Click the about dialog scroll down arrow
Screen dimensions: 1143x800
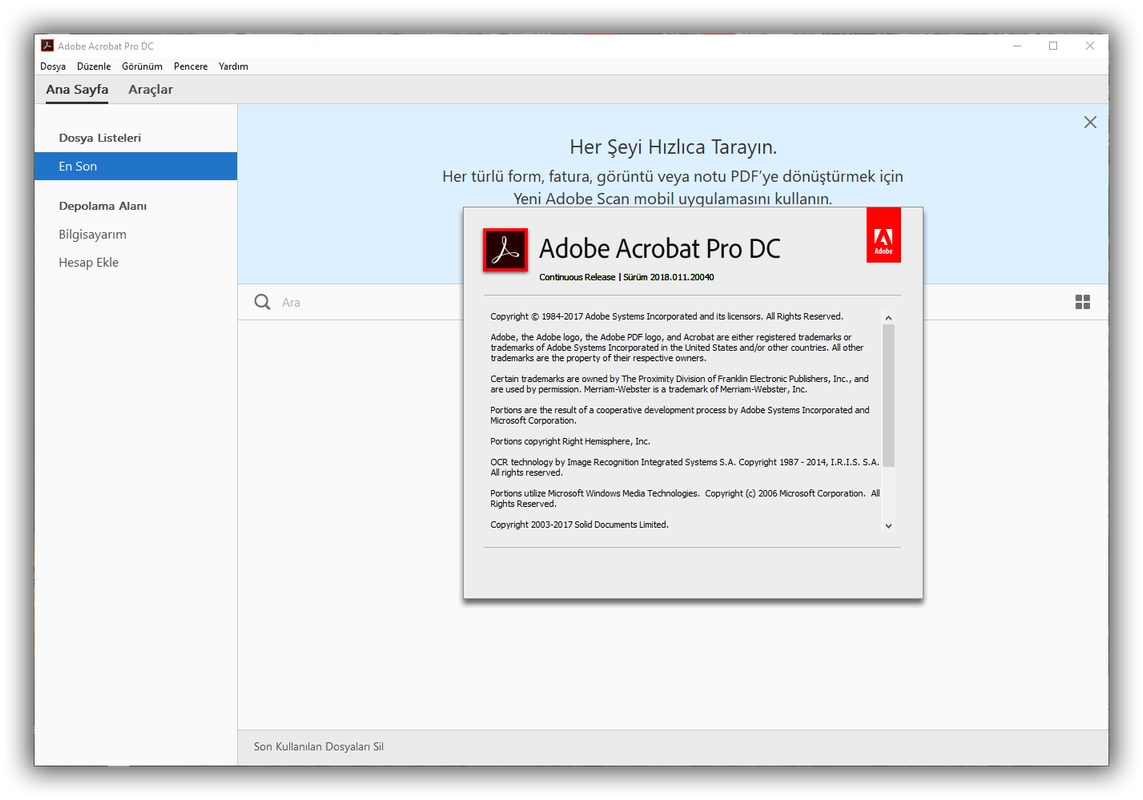(x=889, y=526)
